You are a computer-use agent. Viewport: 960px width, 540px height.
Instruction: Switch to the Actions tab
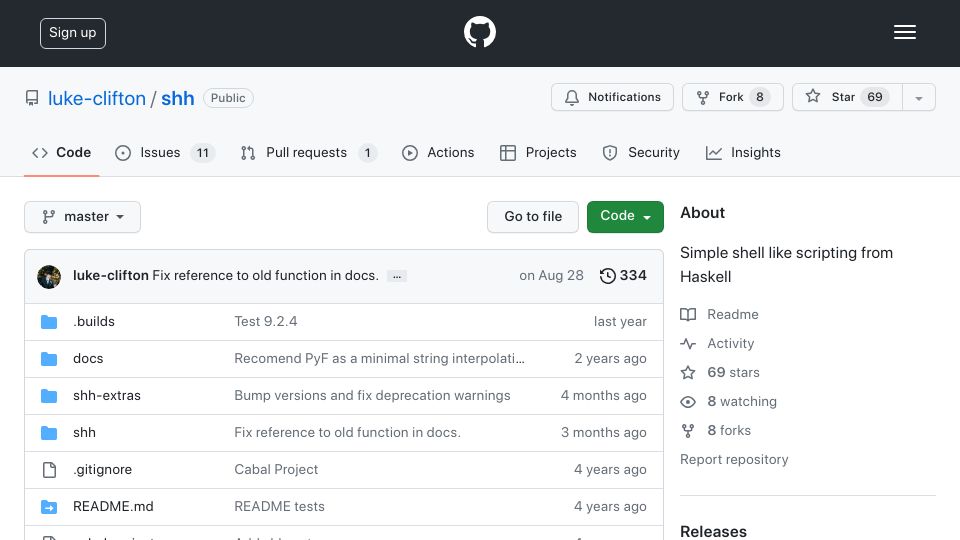438,152
